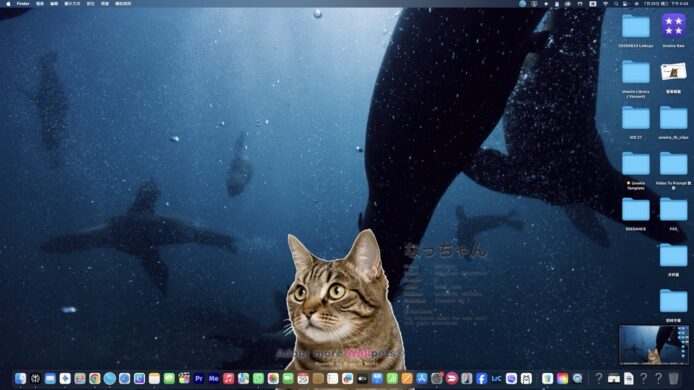Viewport: 694px width, 390px height.
Task: Open Messages from the dock
Action: [169, 378]
